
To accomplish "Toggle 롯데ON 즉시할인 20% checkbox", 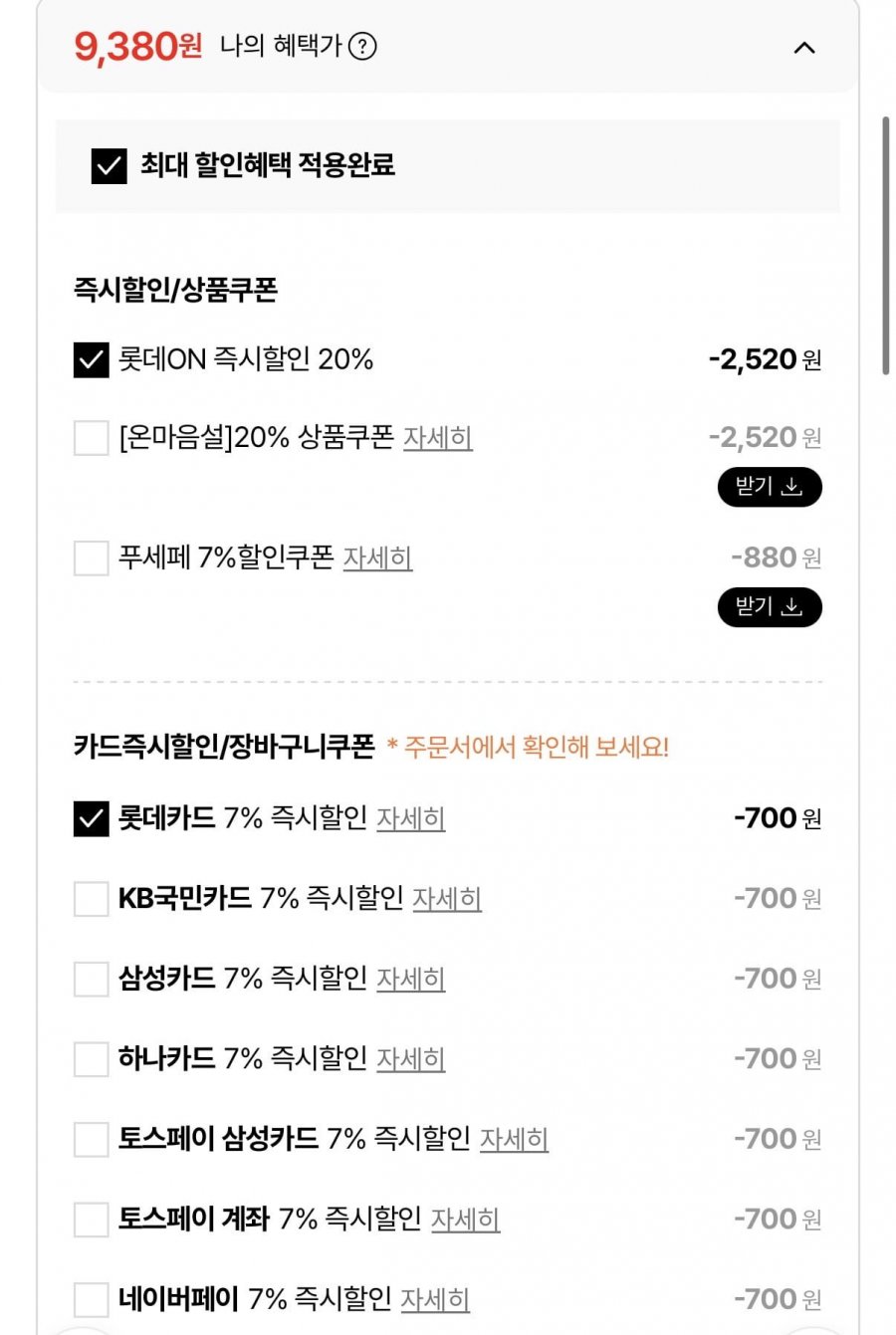I will point(91,359).
